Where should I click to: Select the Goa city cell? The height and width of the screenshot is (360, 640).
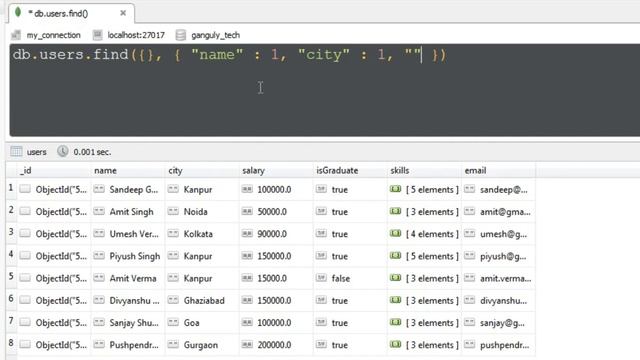pyautogui.click(x=202, y=322)
